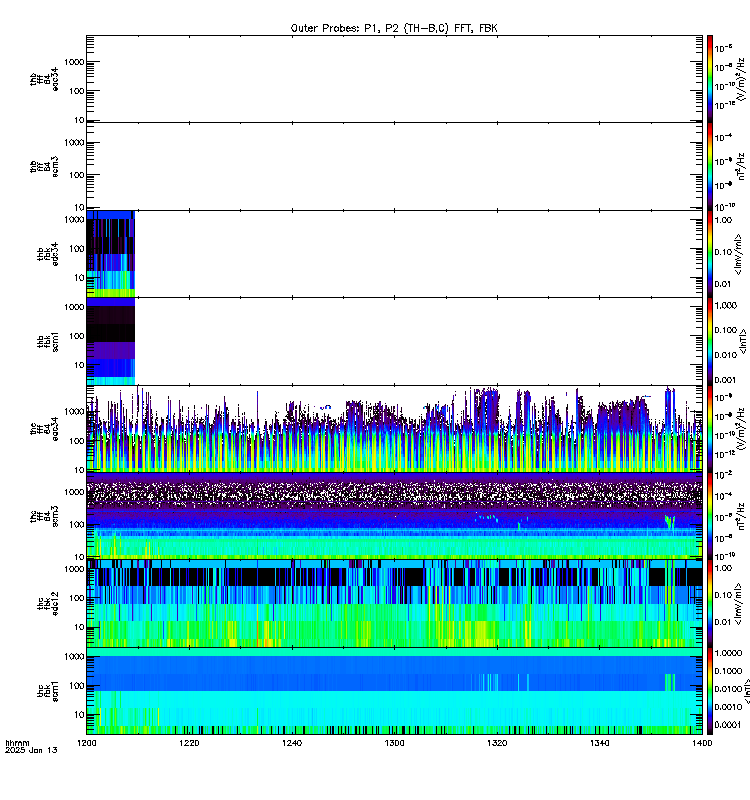Viewport: 750px width, 800px height.
Task: Click the 1400 time label on the x-axis
Action: 702,743
